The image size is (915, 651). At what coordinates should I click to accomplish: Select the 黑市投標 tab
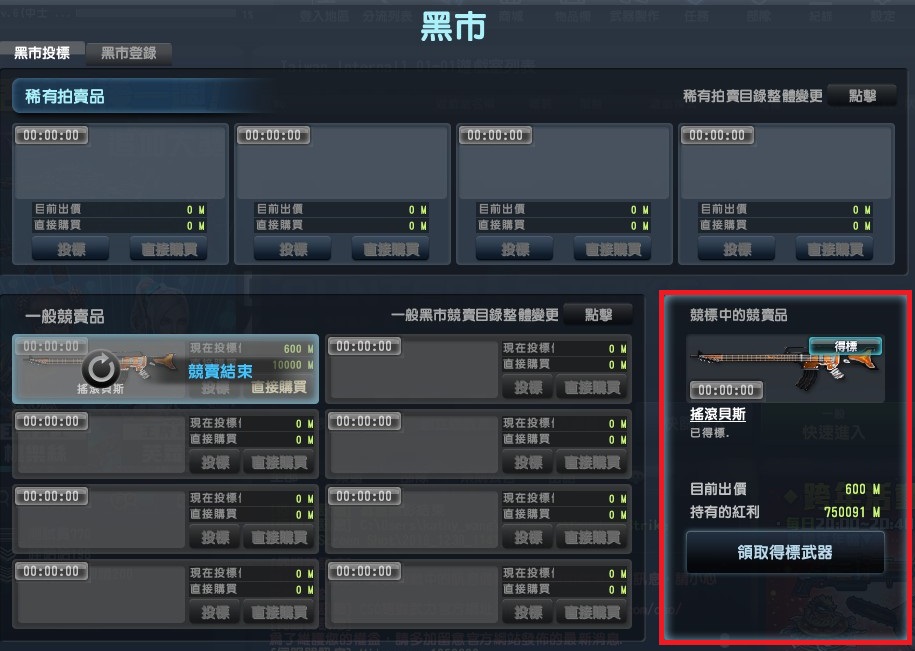(x=42, y=54)
